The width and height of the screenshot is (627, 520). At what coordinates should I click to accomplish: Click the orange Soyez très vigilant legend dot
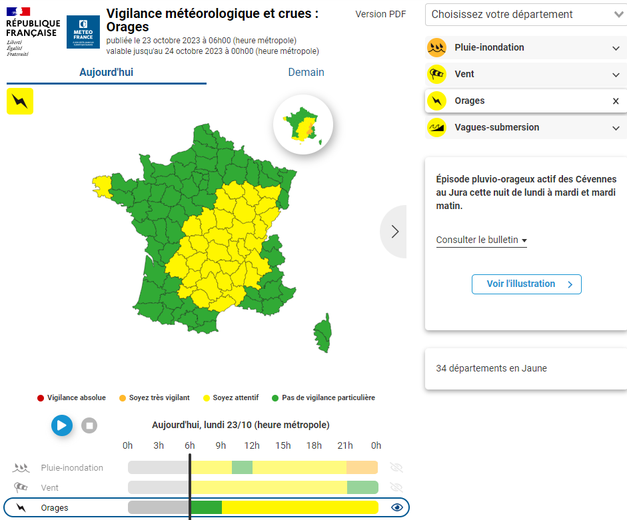coord(122,398)
